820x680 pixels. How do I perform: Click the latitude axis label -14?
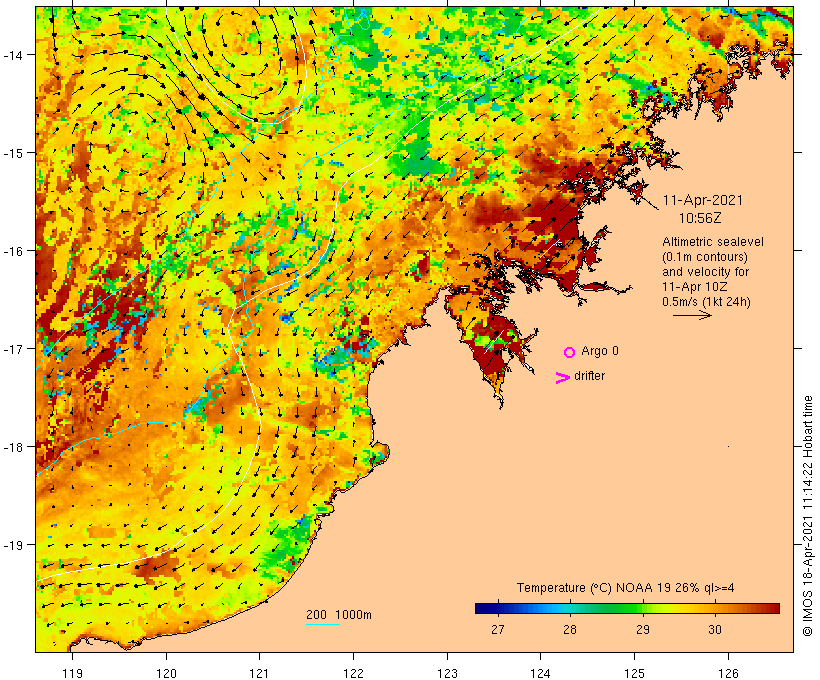click(13, 55)
